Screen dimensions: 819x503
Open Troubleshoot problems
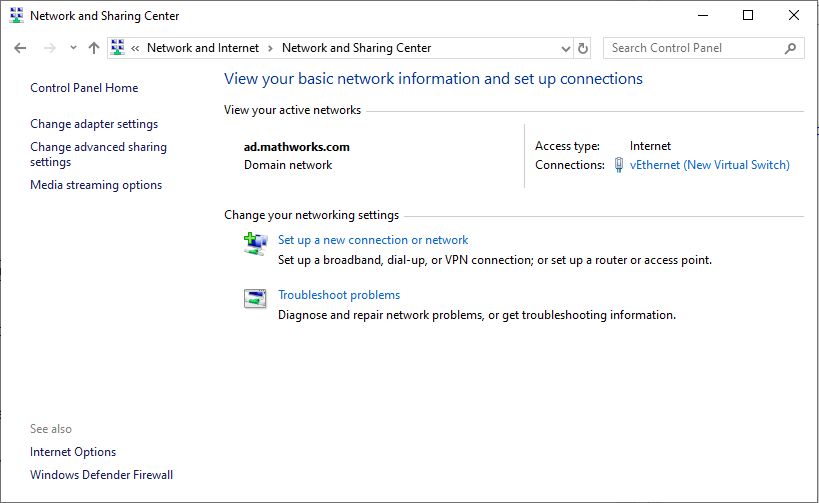coord(339,295)
